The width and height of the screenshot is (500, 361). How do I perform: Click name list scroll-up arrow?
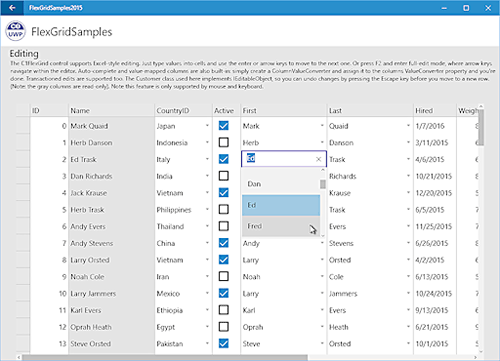[323, 170]
